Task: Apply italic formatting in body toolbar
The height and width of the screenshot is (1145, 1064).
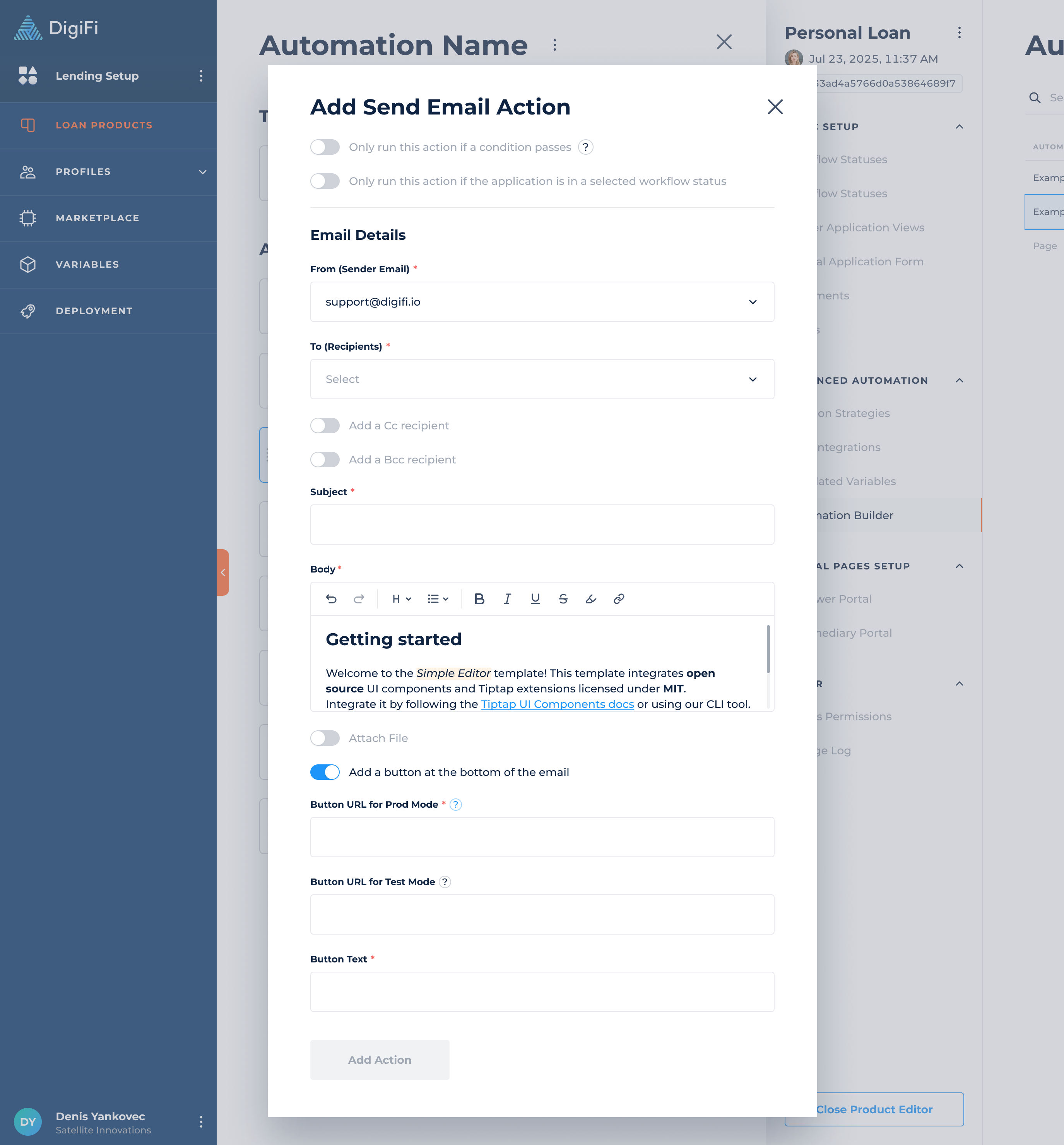Action: click(507, 599)
